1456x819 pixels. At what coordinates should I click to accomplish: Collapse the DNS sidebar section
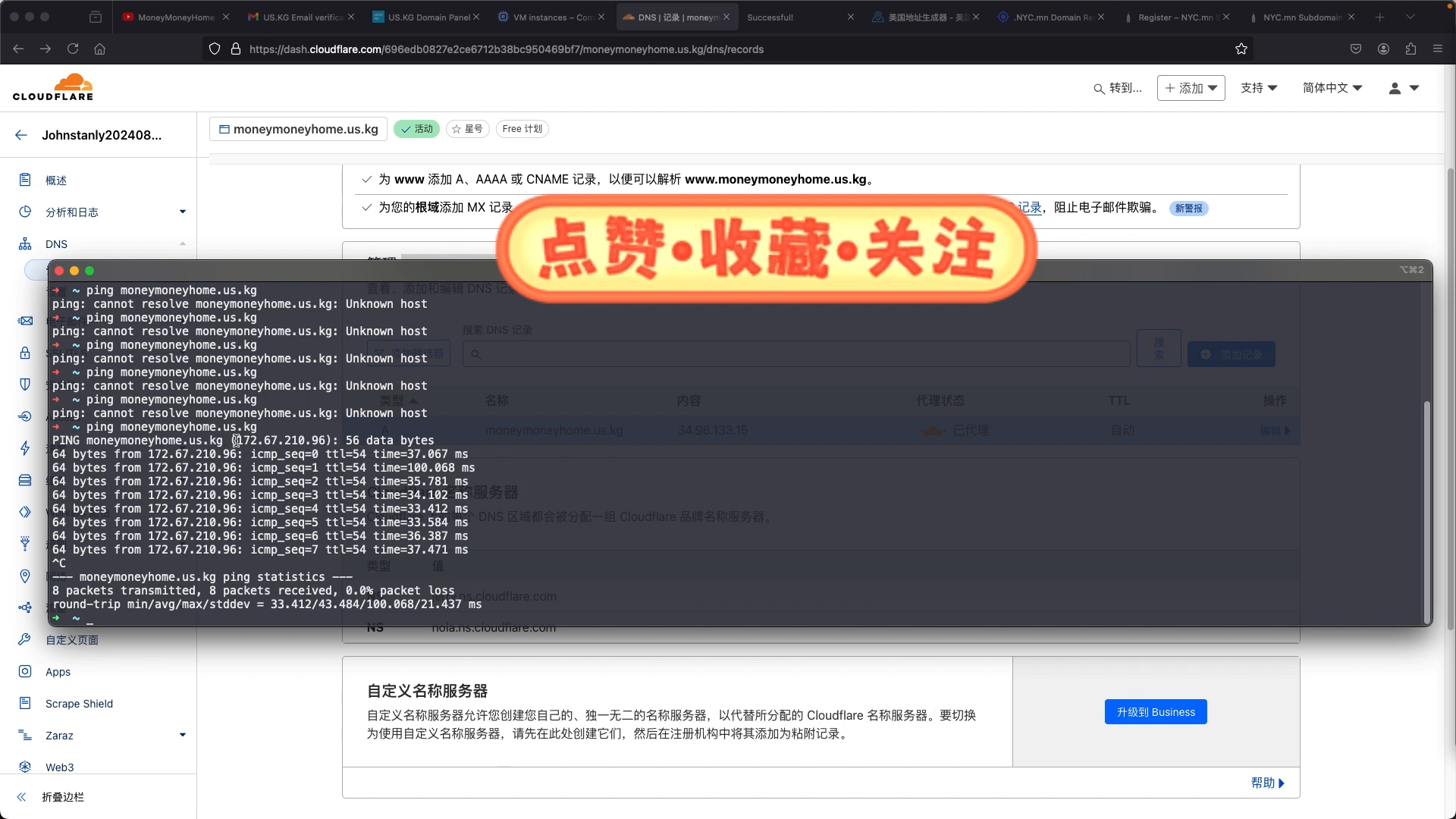[x=183, y=243]
